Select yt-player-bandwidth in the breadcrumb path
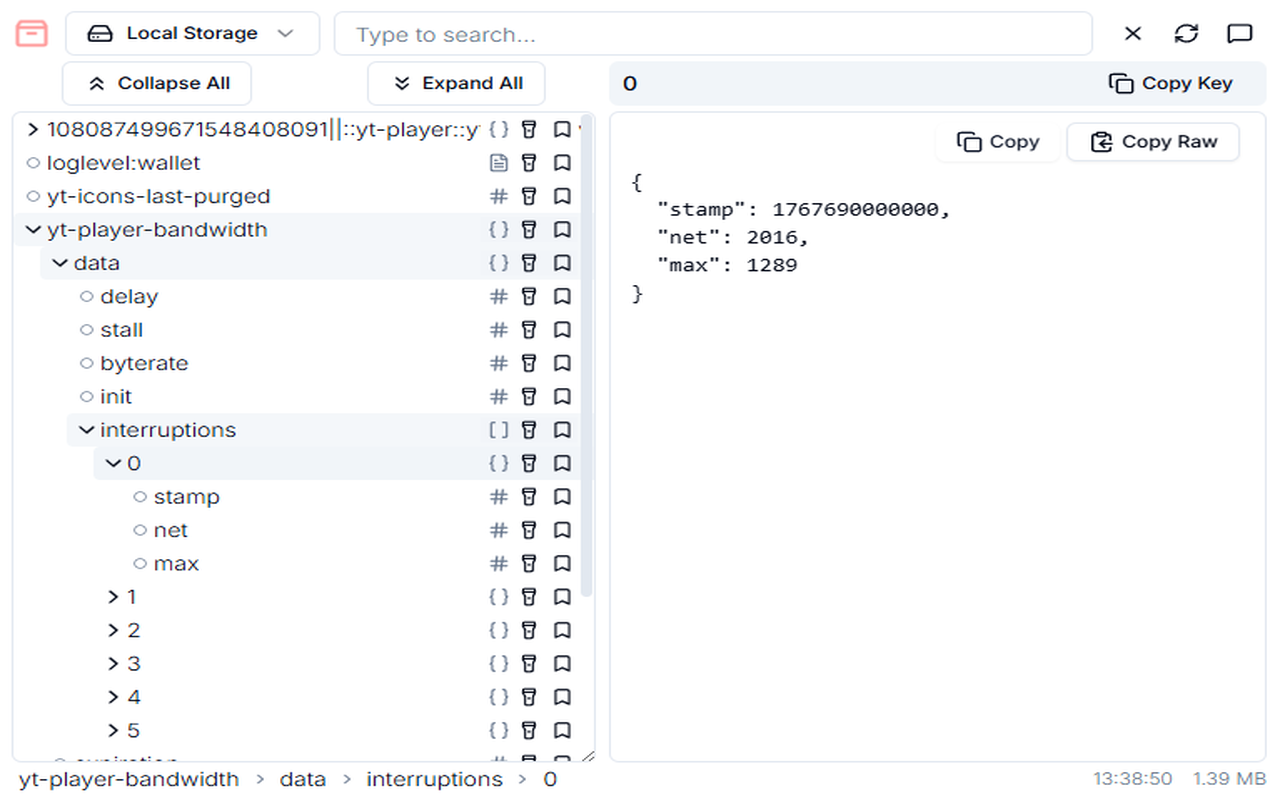Image resolution: width=1280 pixels, height=800 pixels. click(129, 779)
